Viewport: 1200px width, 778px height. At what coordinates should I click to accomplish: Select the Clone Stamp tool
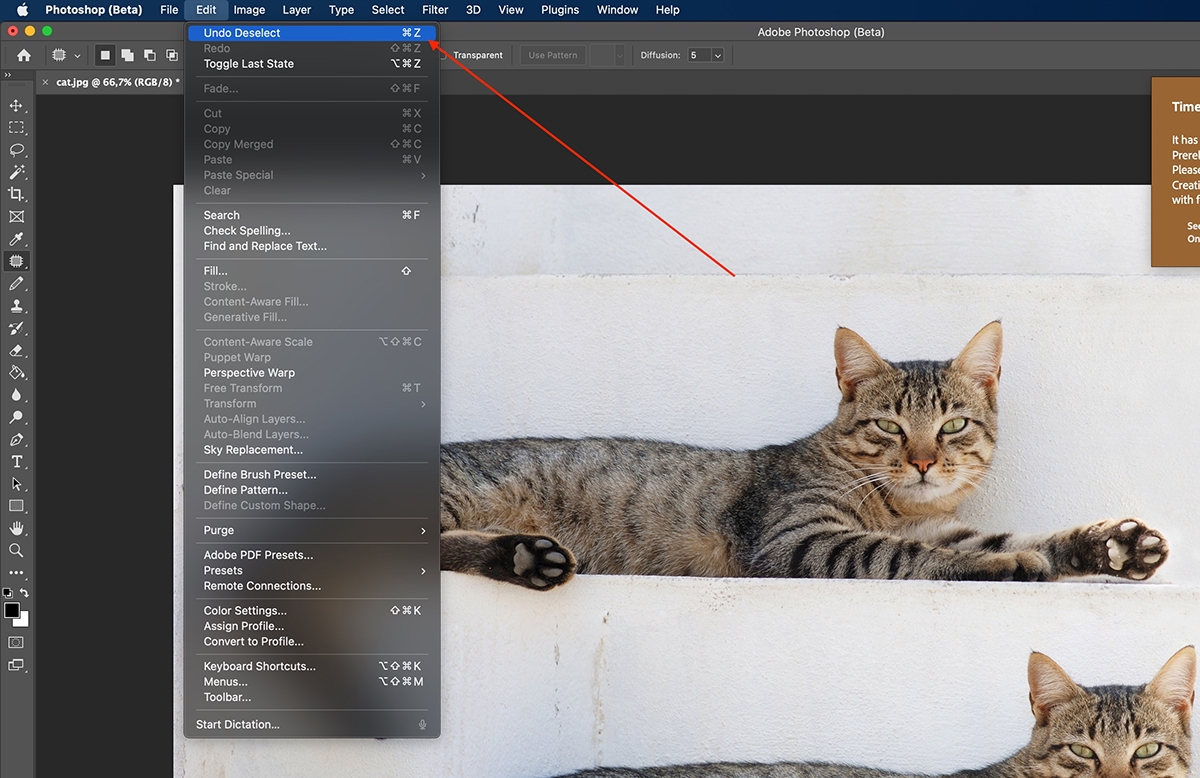pyautogui.click(x=16, y=306)
